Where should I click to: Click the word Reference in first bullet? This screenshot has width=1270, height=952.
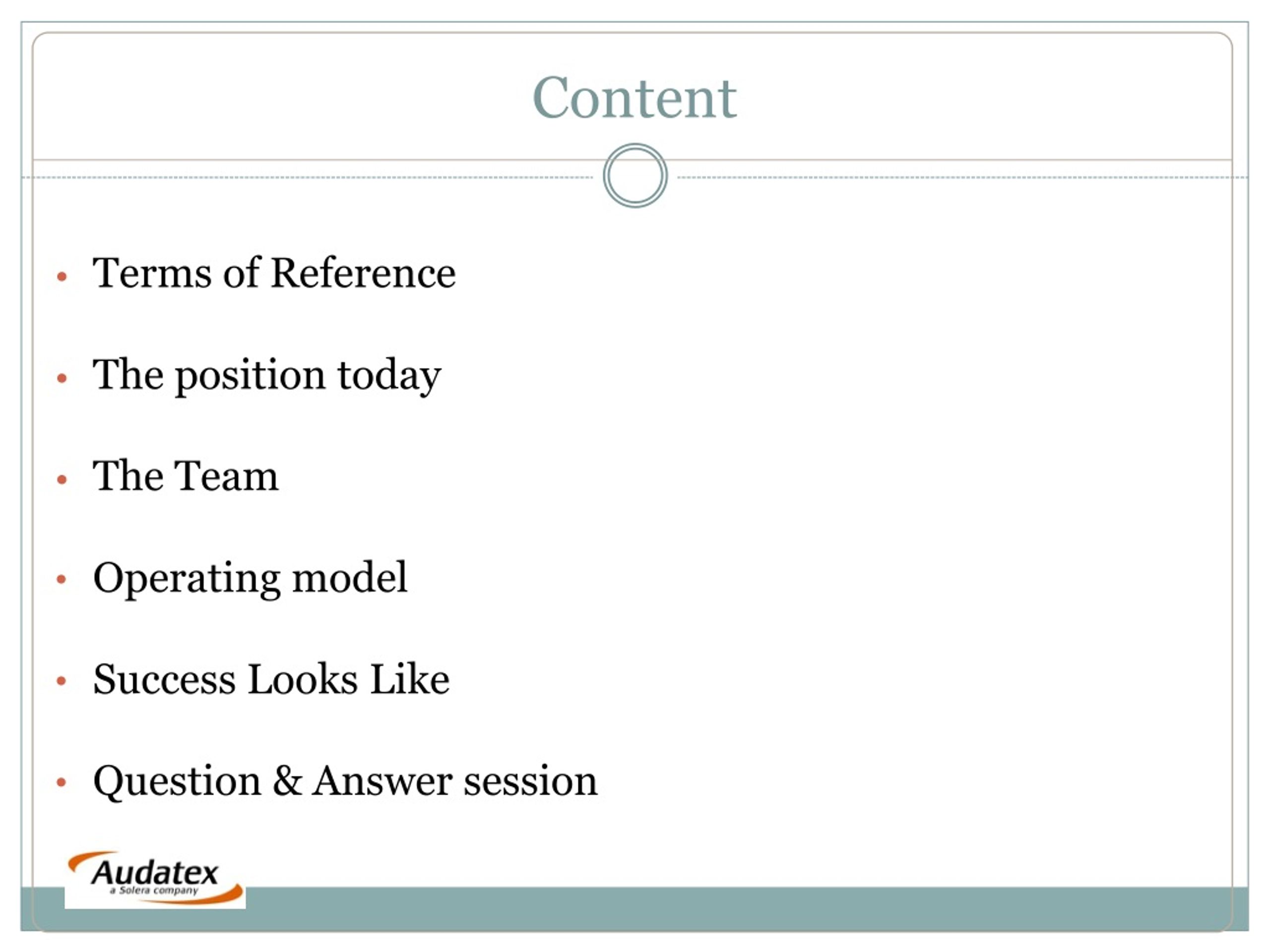(363, 273)
